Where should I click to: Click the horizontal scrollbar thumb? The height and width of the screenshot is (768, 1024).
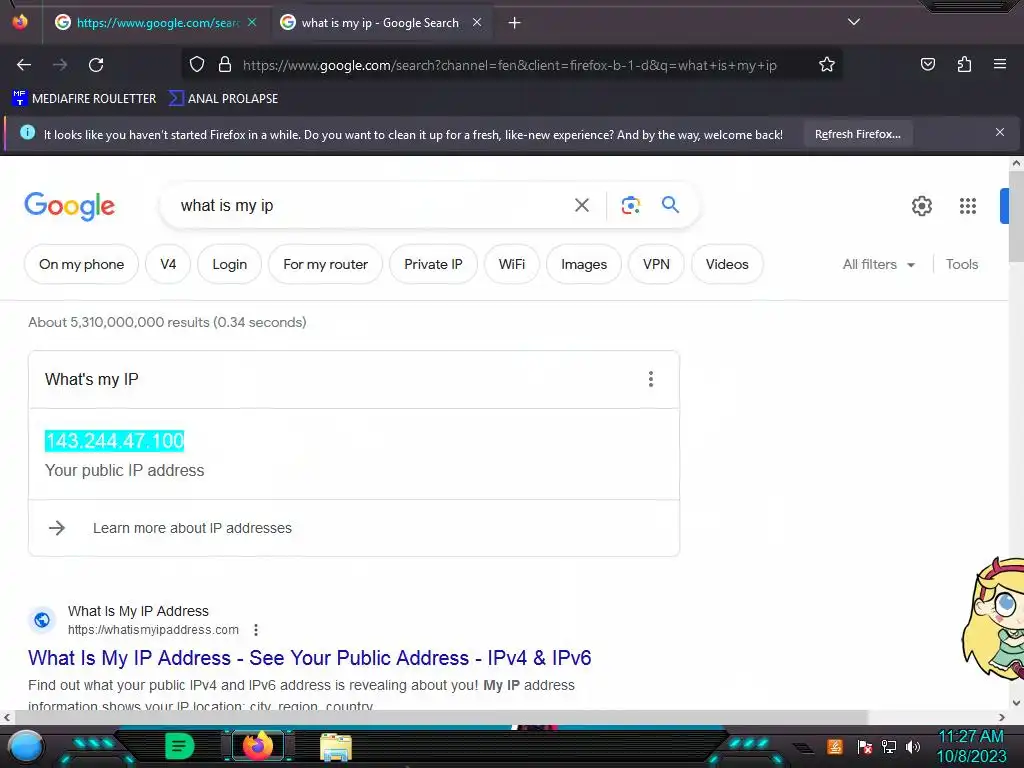tap(441, 717)
